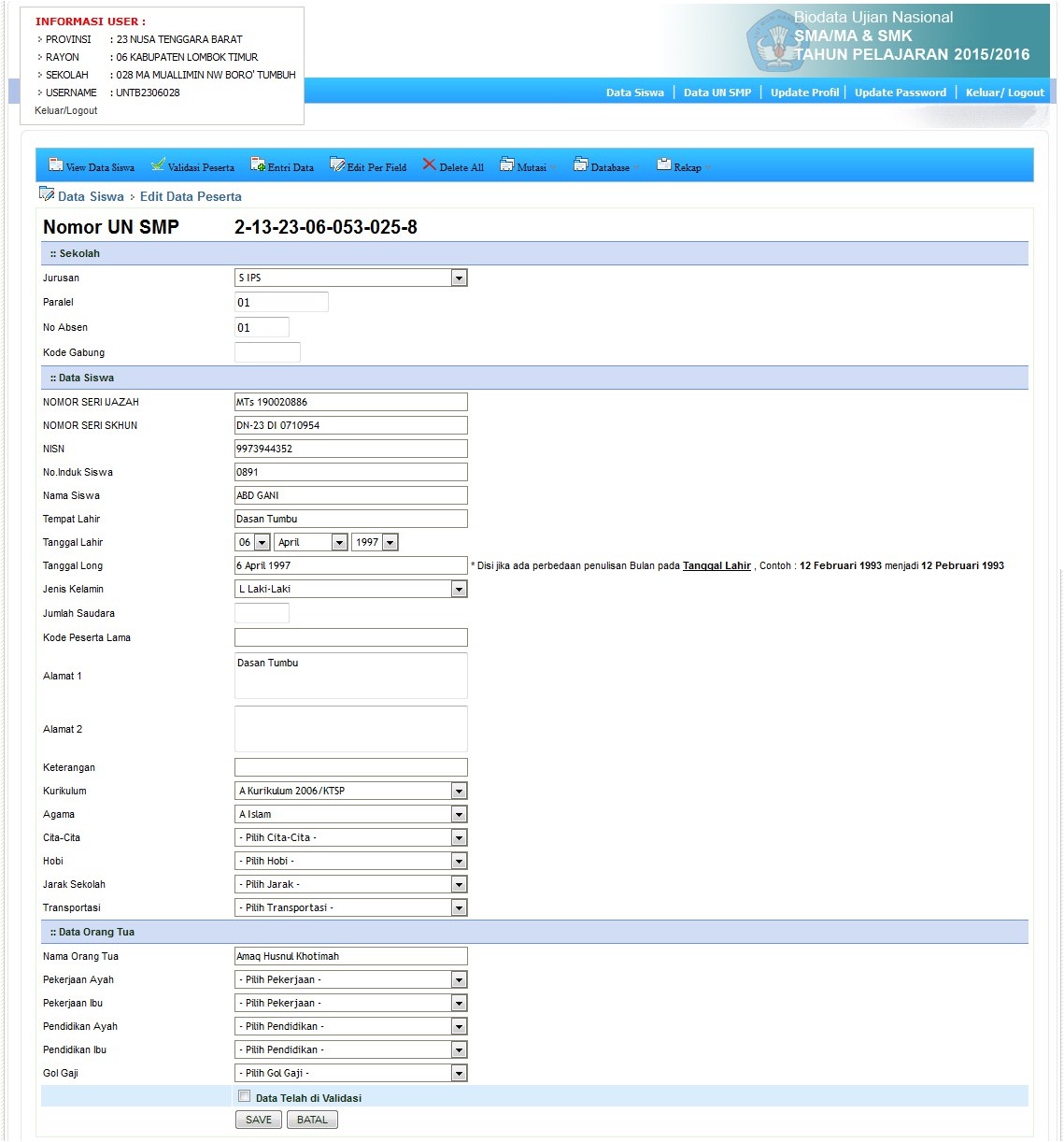Open the Mutasi toolbar icon

coord(526,164)
